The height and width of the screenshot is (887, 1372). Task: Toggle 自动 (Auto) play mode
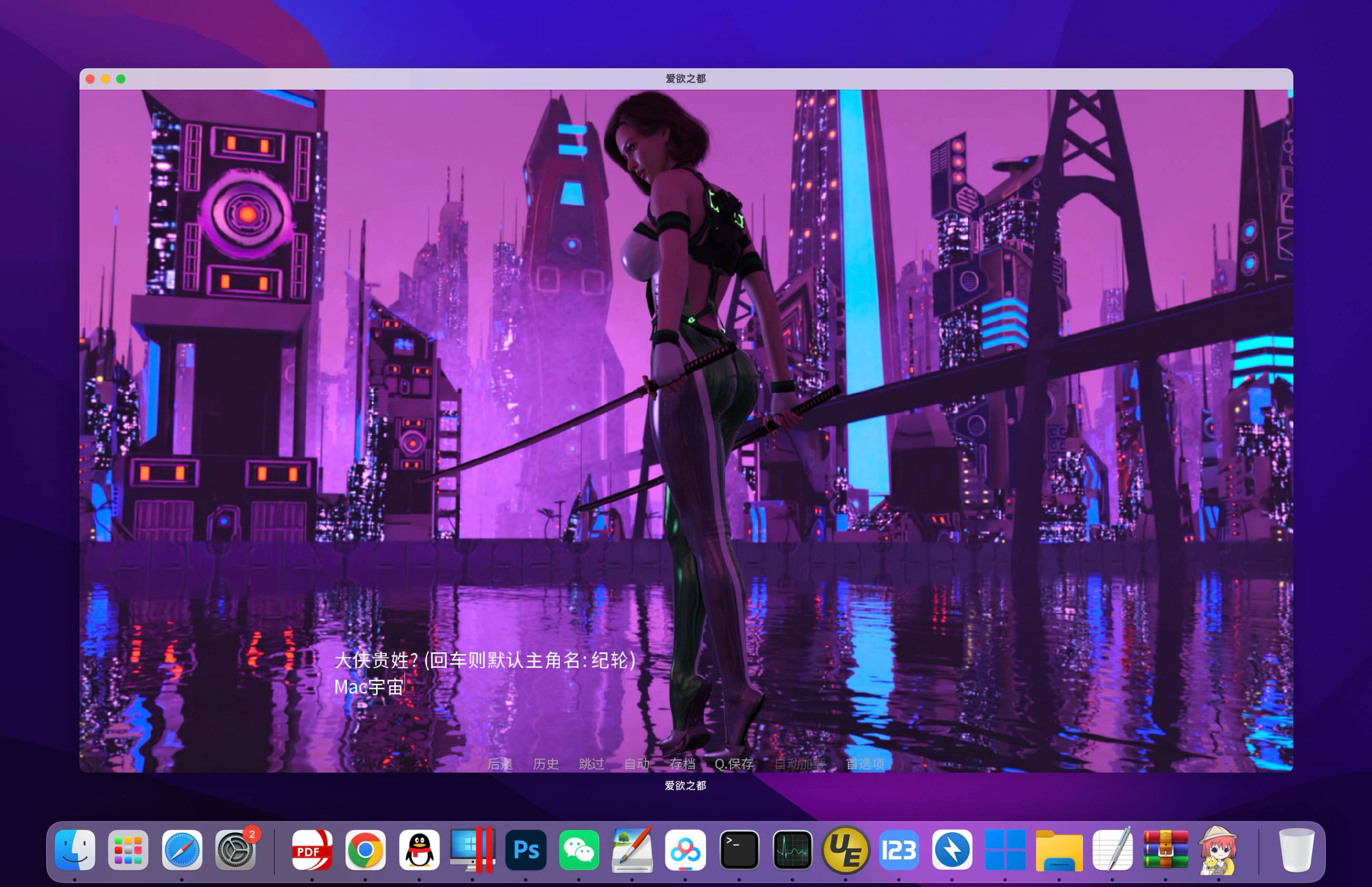pos(636,764)
